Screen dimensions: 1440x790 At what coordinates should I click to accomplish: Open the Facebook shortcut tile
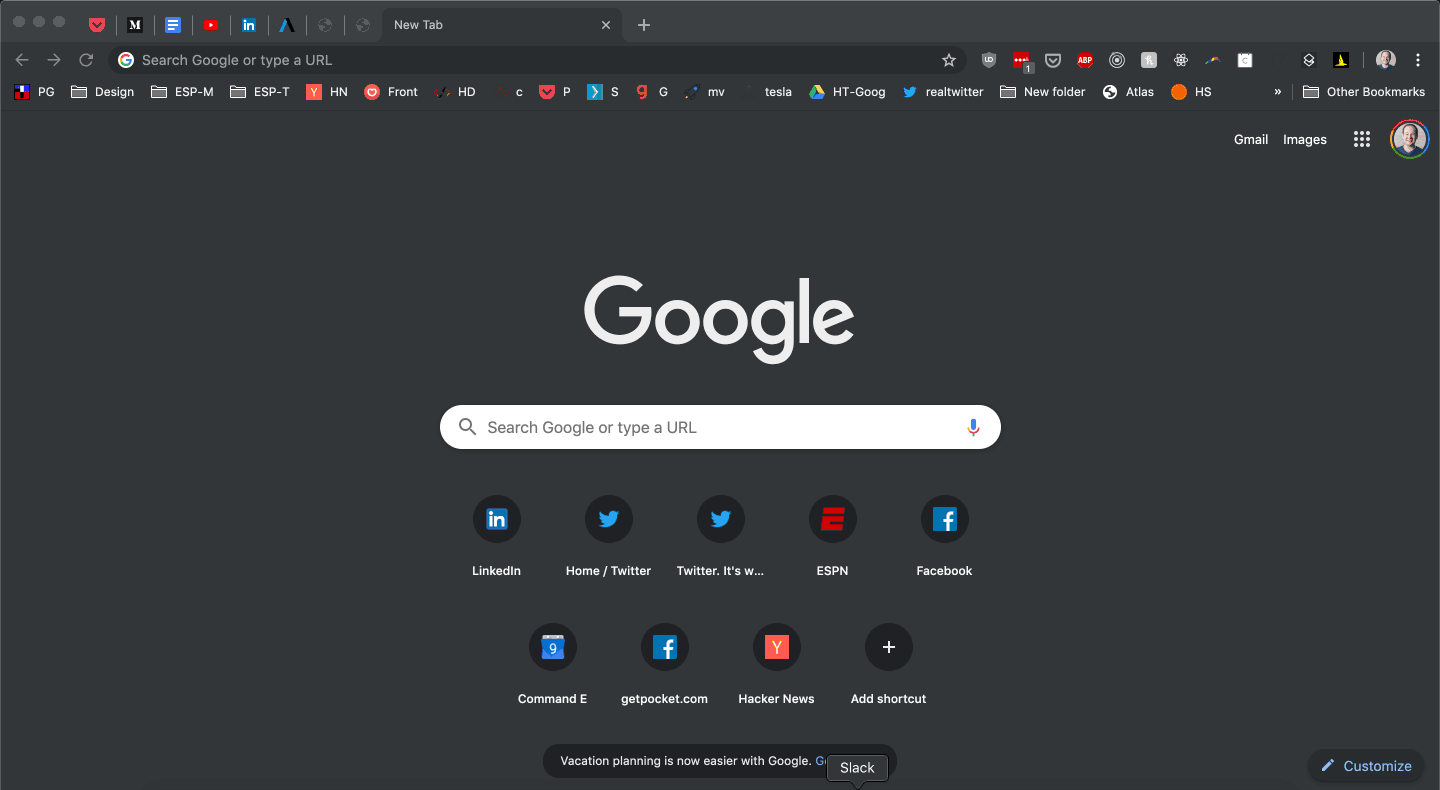point(945,536)
